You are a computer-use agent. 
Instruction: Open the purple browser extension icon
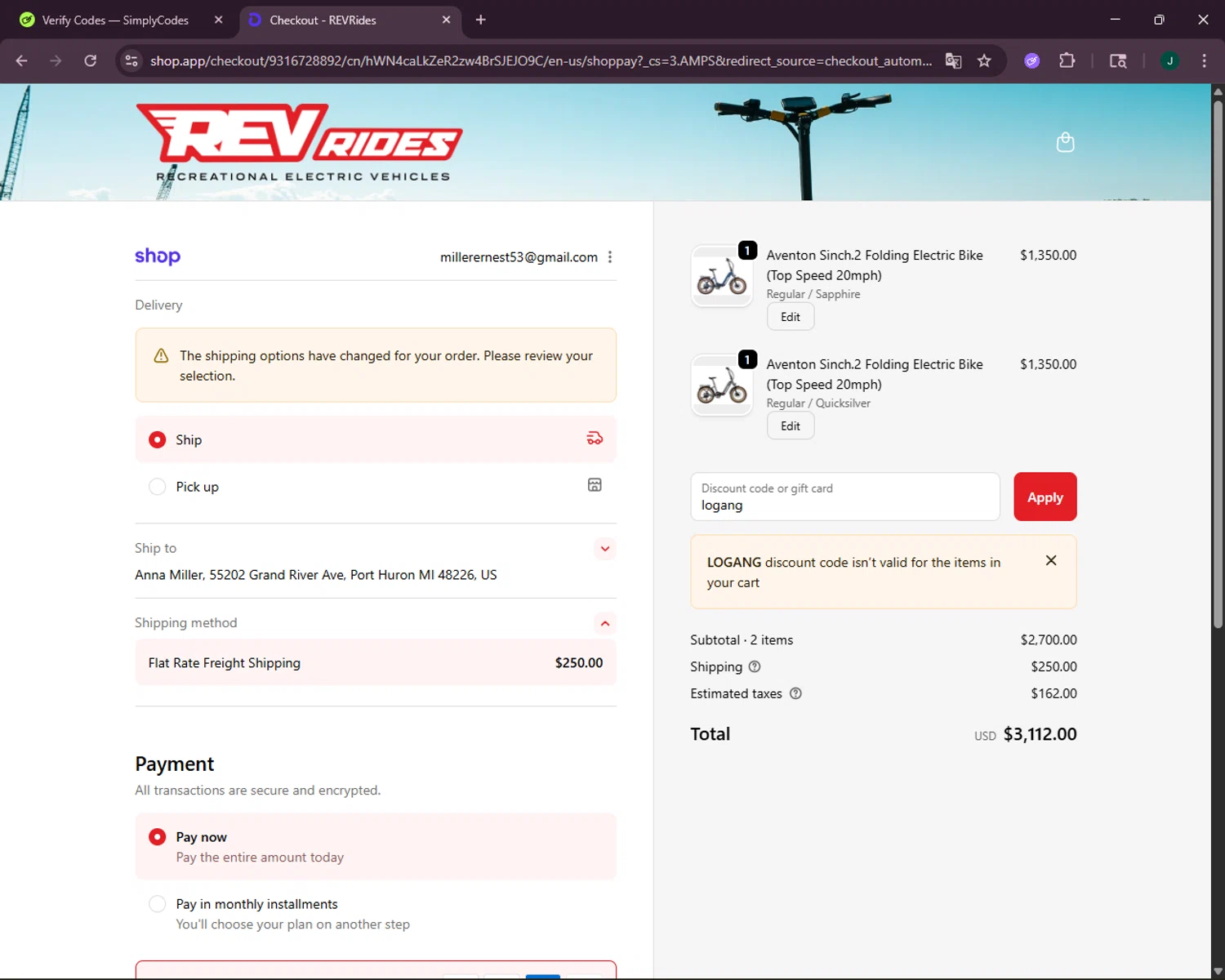tap(1032, 60)
